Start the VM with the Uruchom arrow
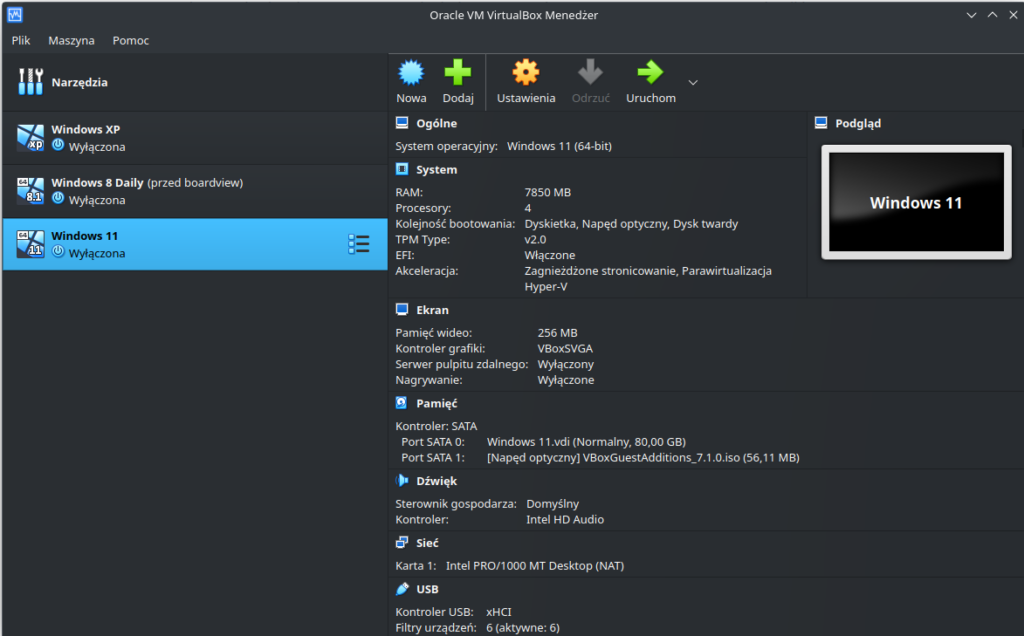Viewport: 1024px width, 636px height. coord(650,72)
